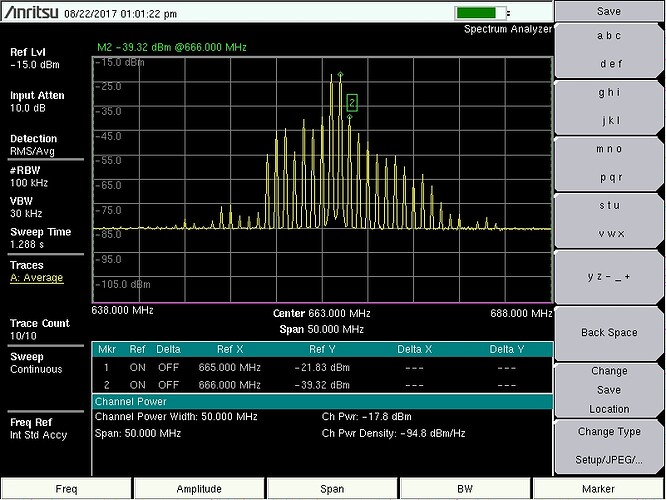Click the 'A: Average' trace link
The image size is (666, 500).
(37, 278)
